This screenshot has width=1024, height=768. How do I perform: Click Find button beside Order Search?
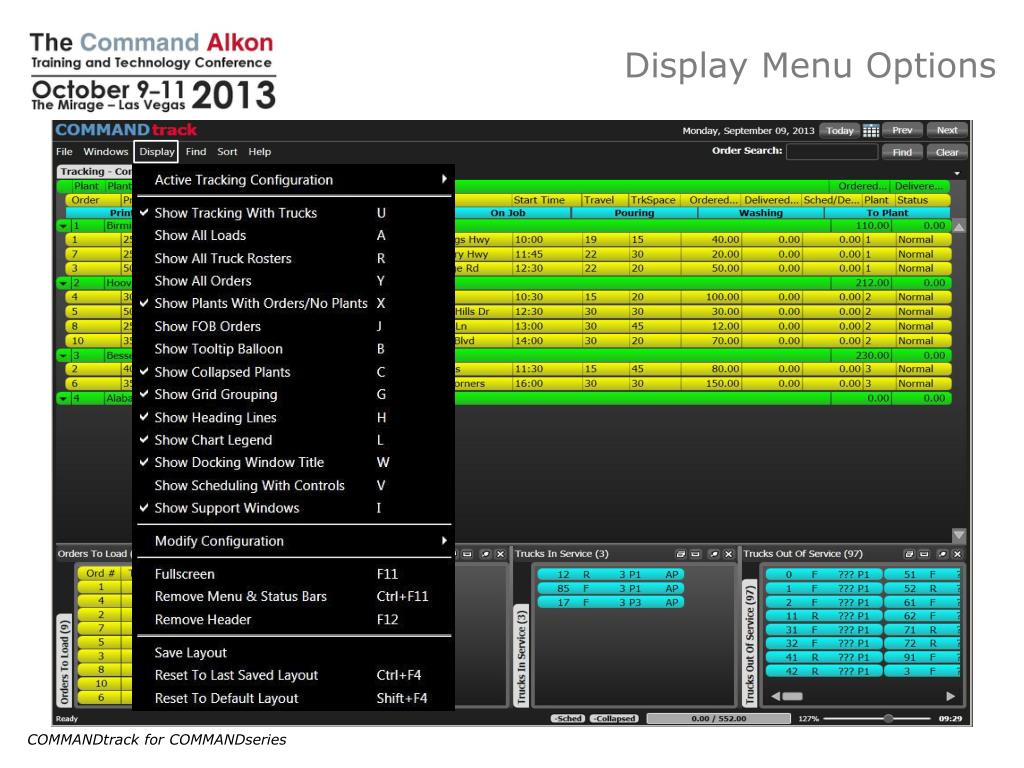click(902, 152)
